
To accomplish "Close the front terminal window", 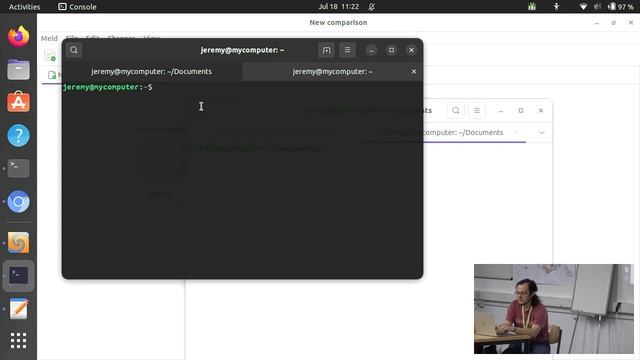I will click(x=411, y=50).
